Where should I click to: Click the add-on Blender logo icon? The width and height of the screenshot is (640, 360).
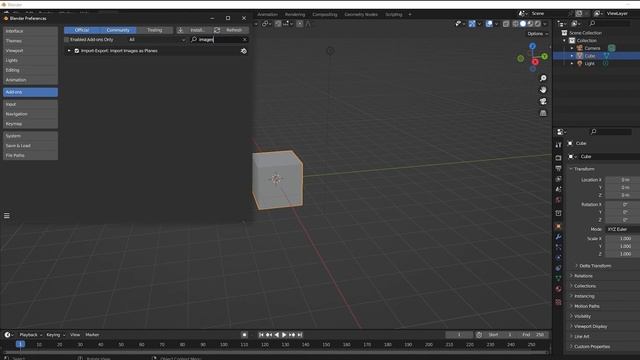244,51
